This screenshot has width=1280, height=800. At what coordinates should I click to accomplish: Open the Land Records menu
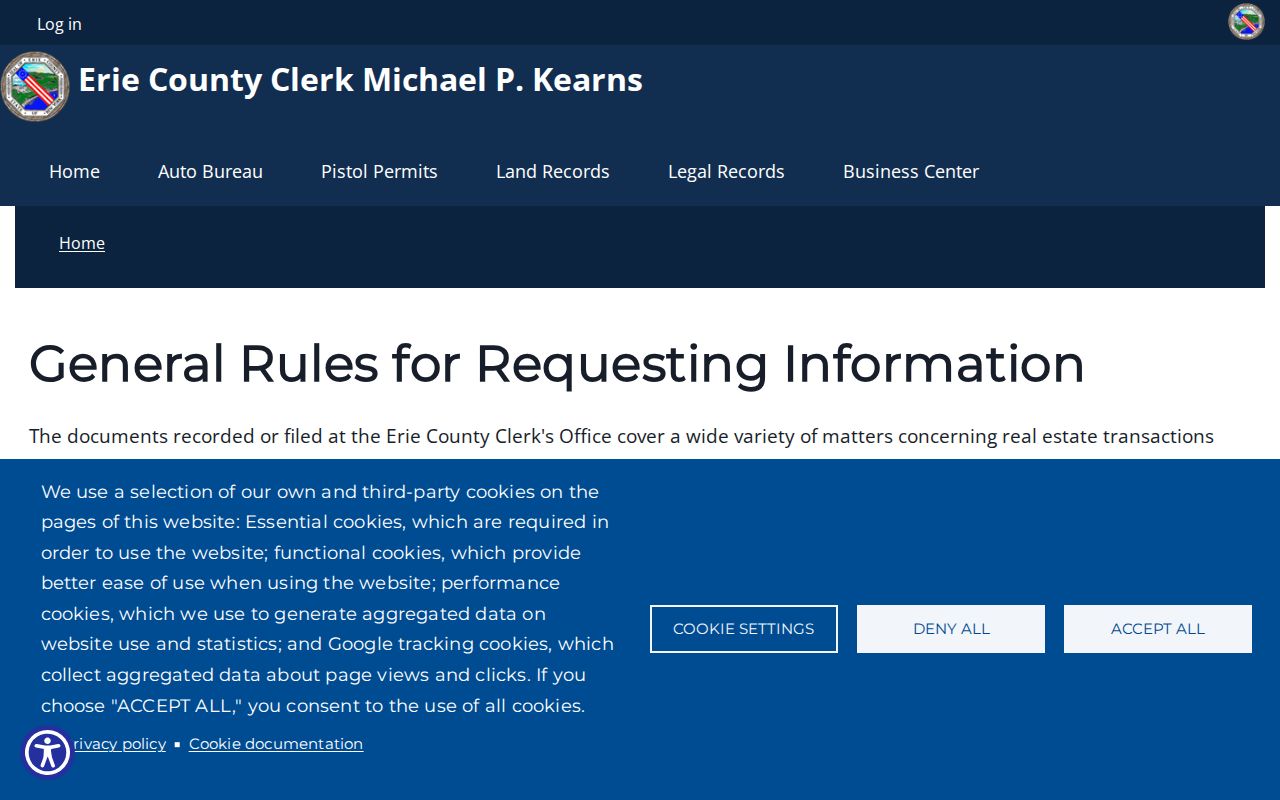pos(552,171)
